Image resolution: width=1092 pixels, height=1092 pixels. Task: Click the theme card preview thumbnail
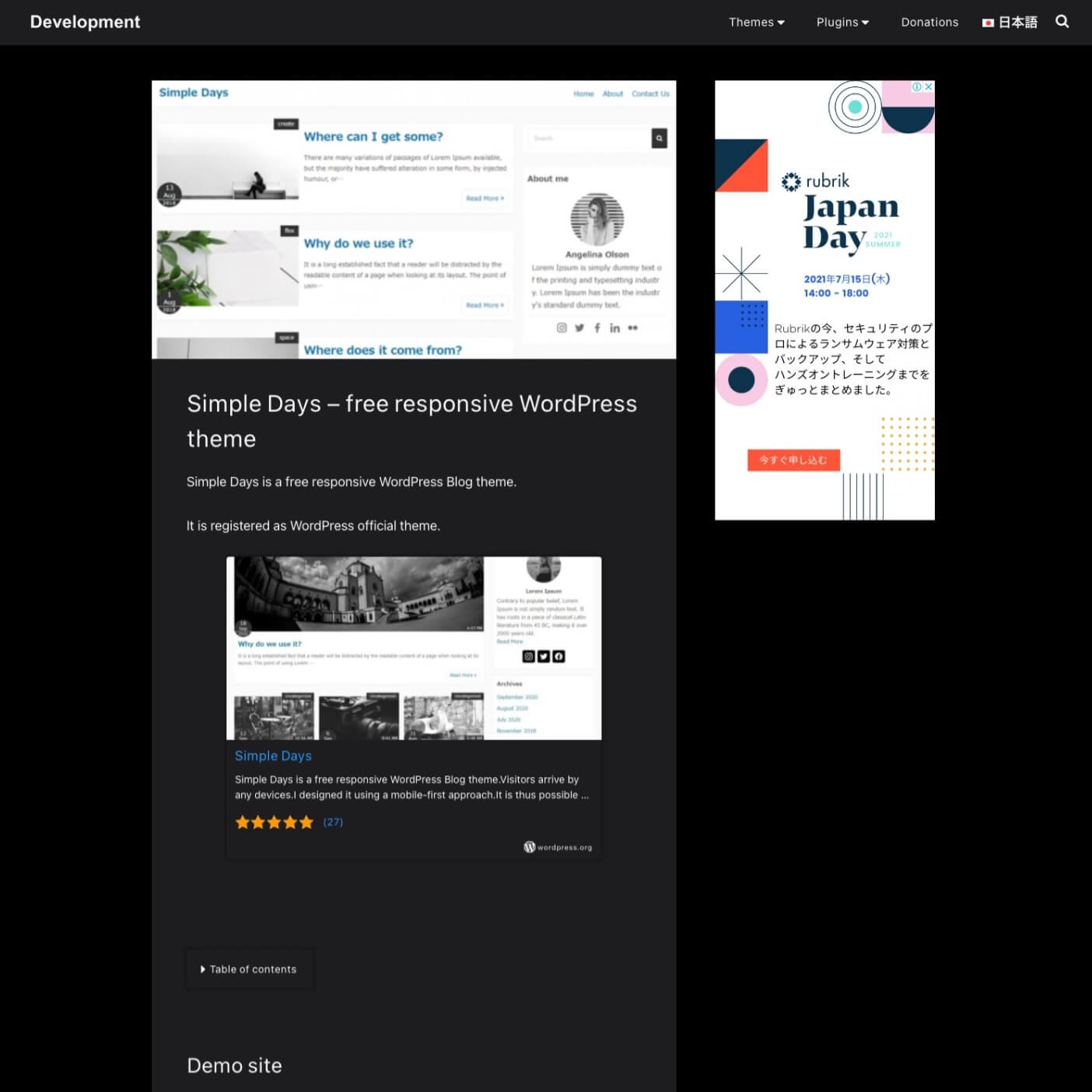414,648
